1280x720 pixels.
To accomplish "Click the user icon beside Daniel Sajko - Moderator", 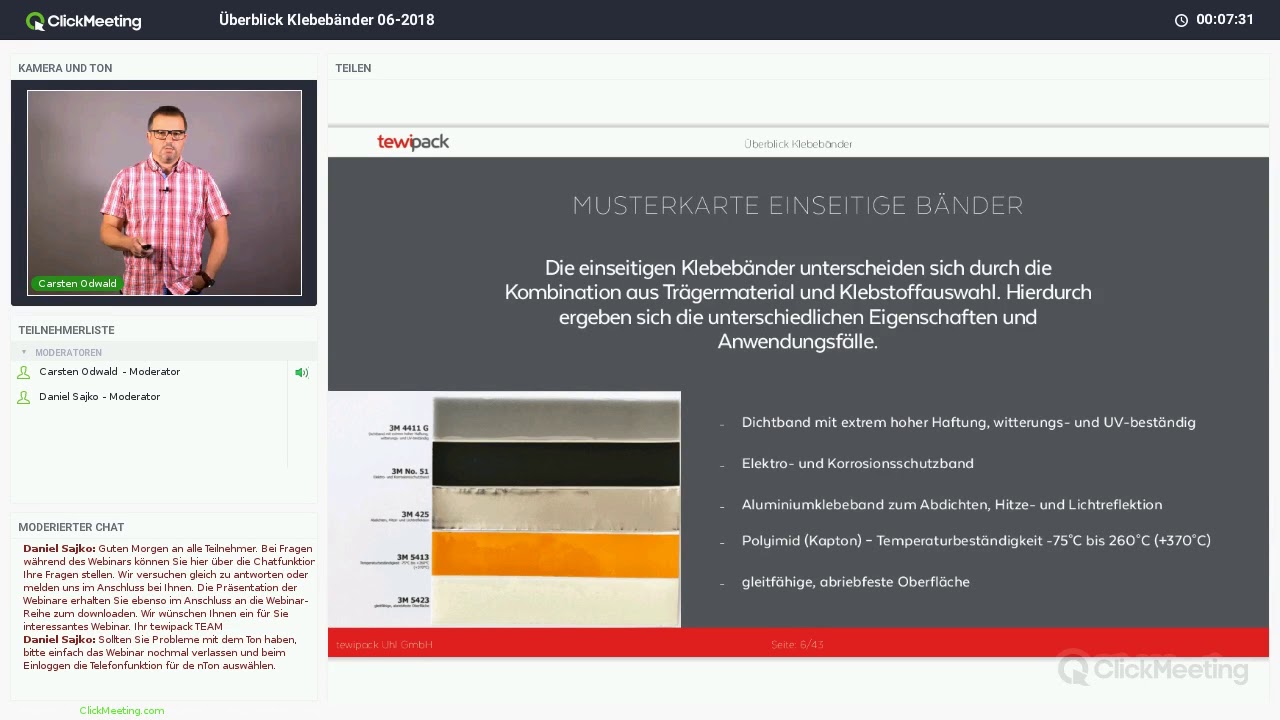I will click(x=24, y=397).
